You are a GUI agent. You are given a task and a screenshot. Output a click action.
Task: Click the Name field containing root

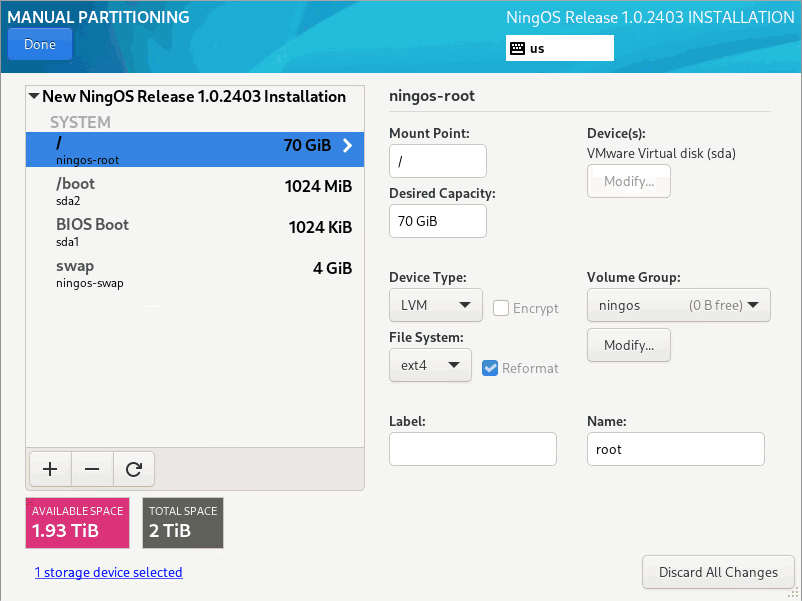tap(676, 449)
